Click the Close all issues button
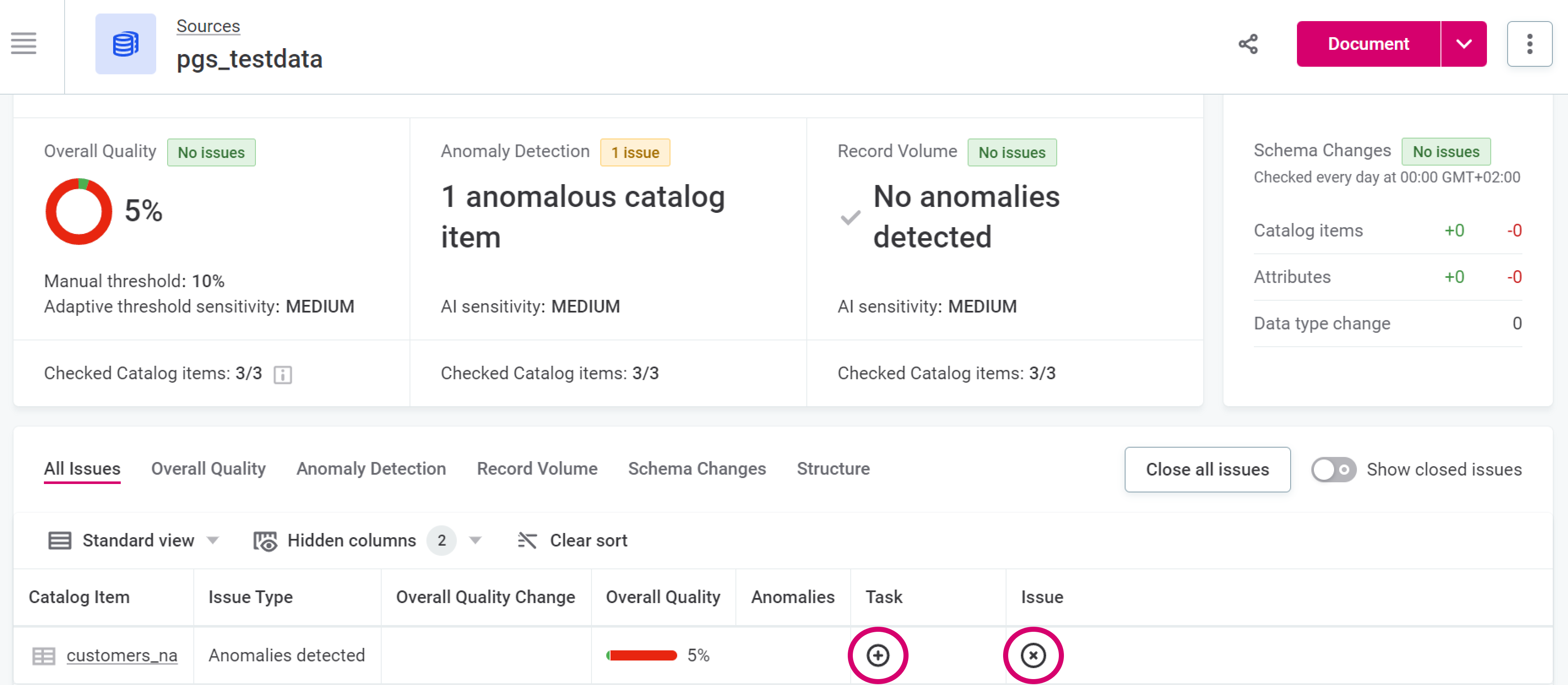The image size is (1568, 685). [x=1207, y=470]
